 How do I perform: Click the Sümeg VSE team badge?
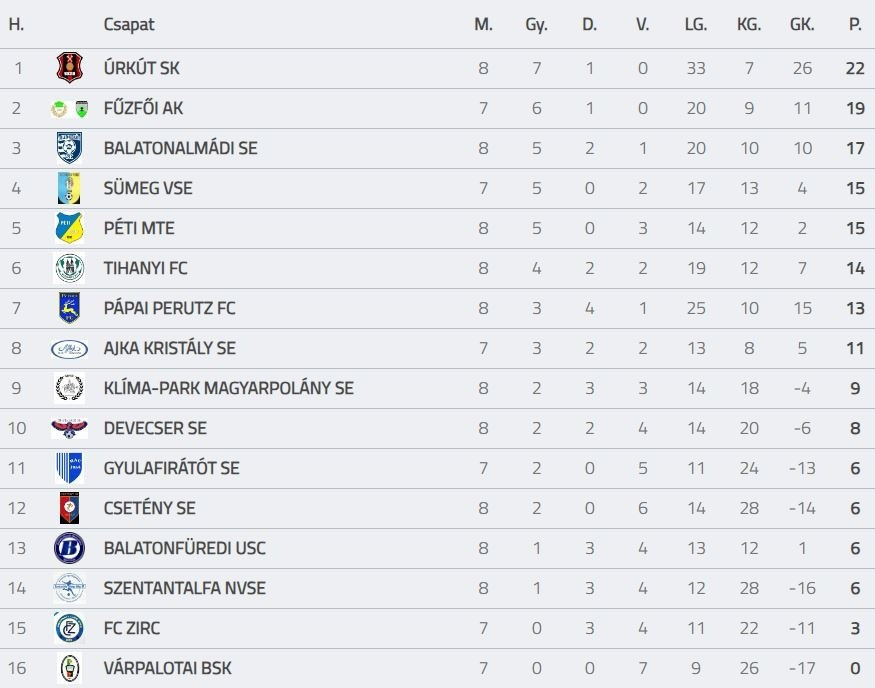pos(69,188)
